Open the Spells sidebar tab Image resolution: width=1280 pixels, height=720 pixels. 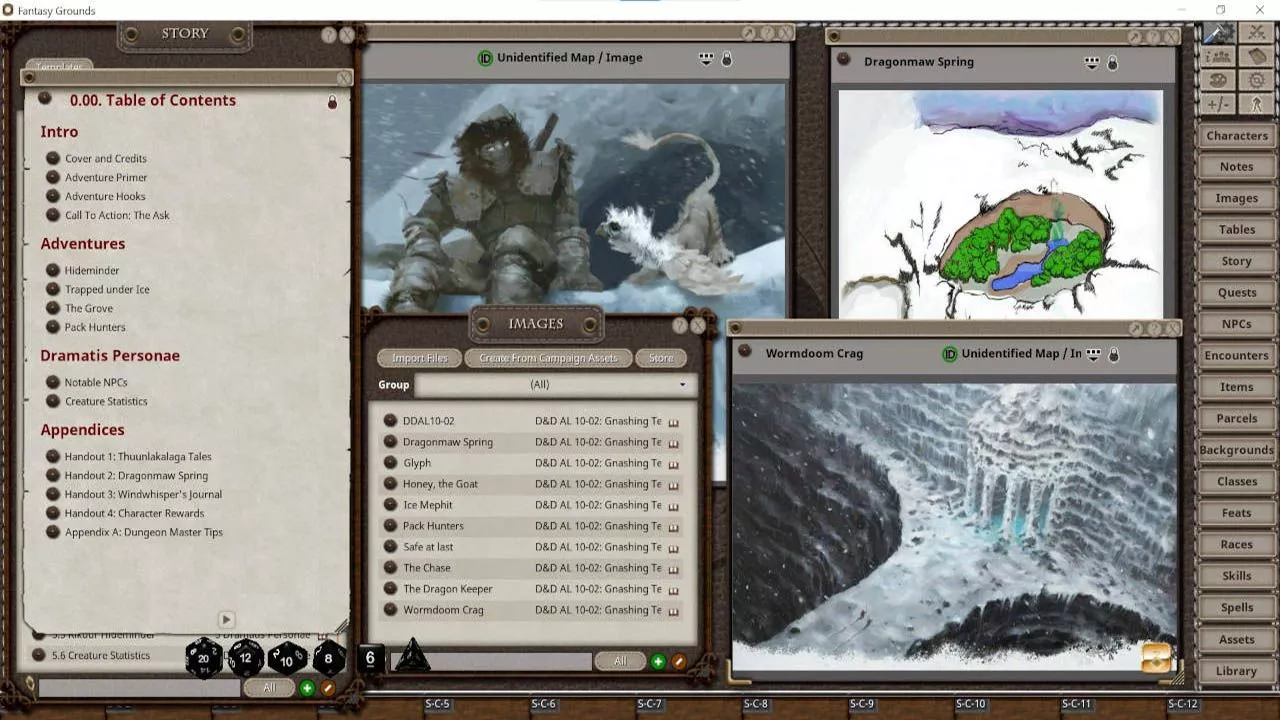(x=1237, y=608)
